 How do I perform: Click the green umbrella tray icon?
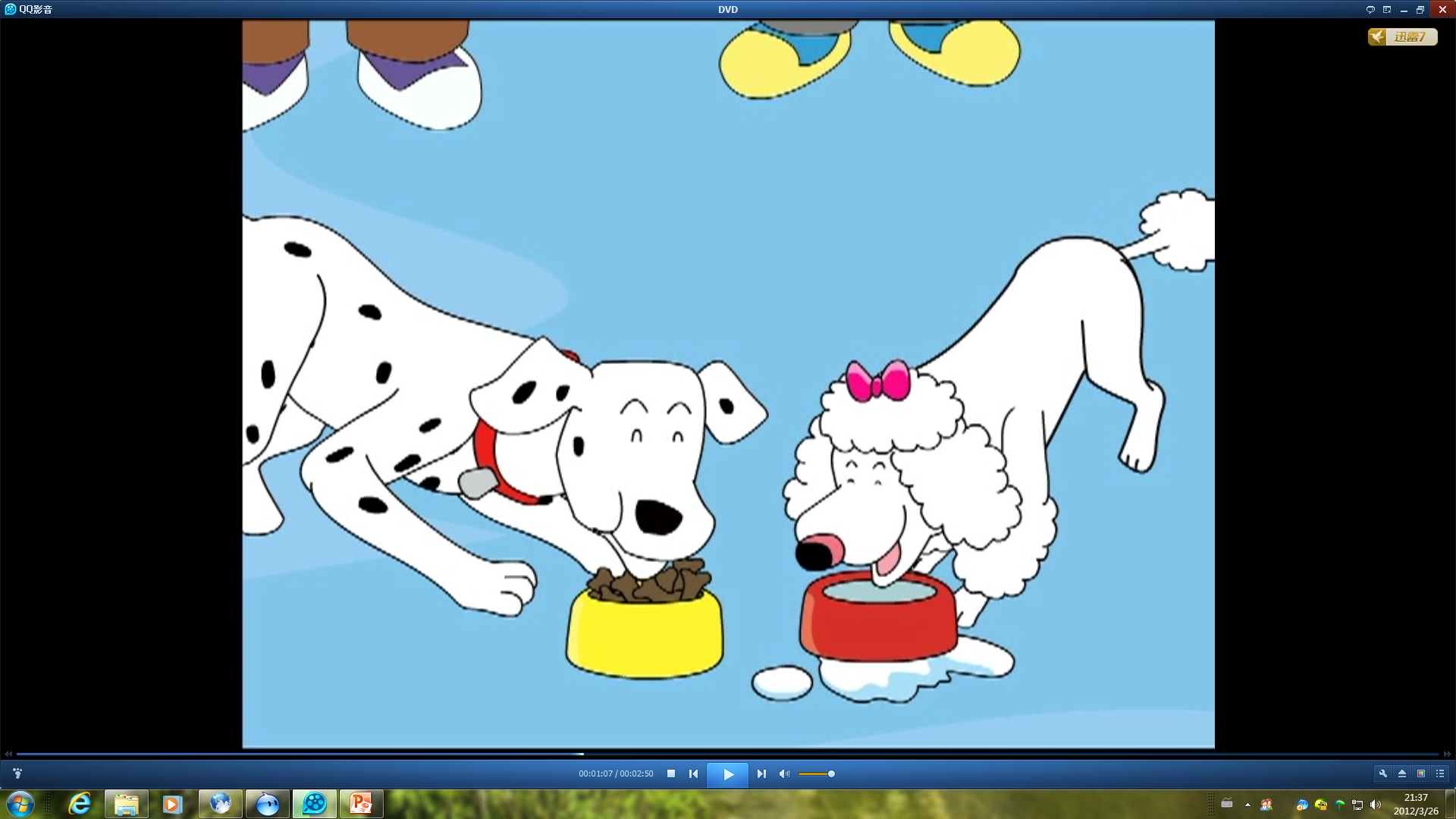click(1339, 805)
